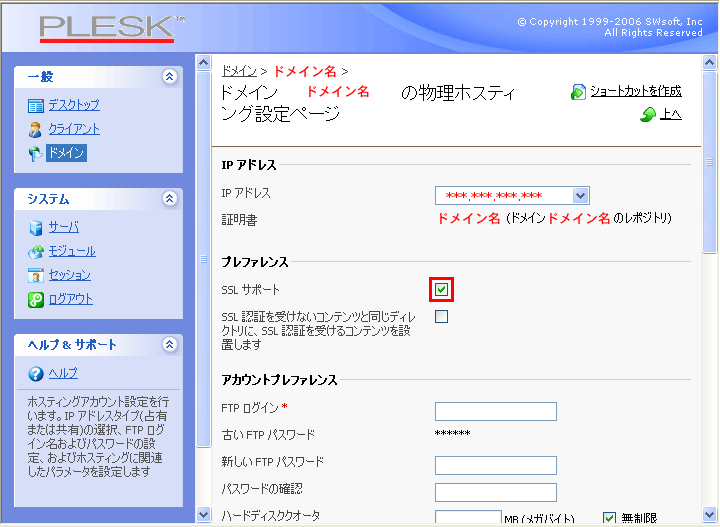Click the FTP ログイン input field
Image resolution: width=720 pixels, height=527 pixels.
496,411
